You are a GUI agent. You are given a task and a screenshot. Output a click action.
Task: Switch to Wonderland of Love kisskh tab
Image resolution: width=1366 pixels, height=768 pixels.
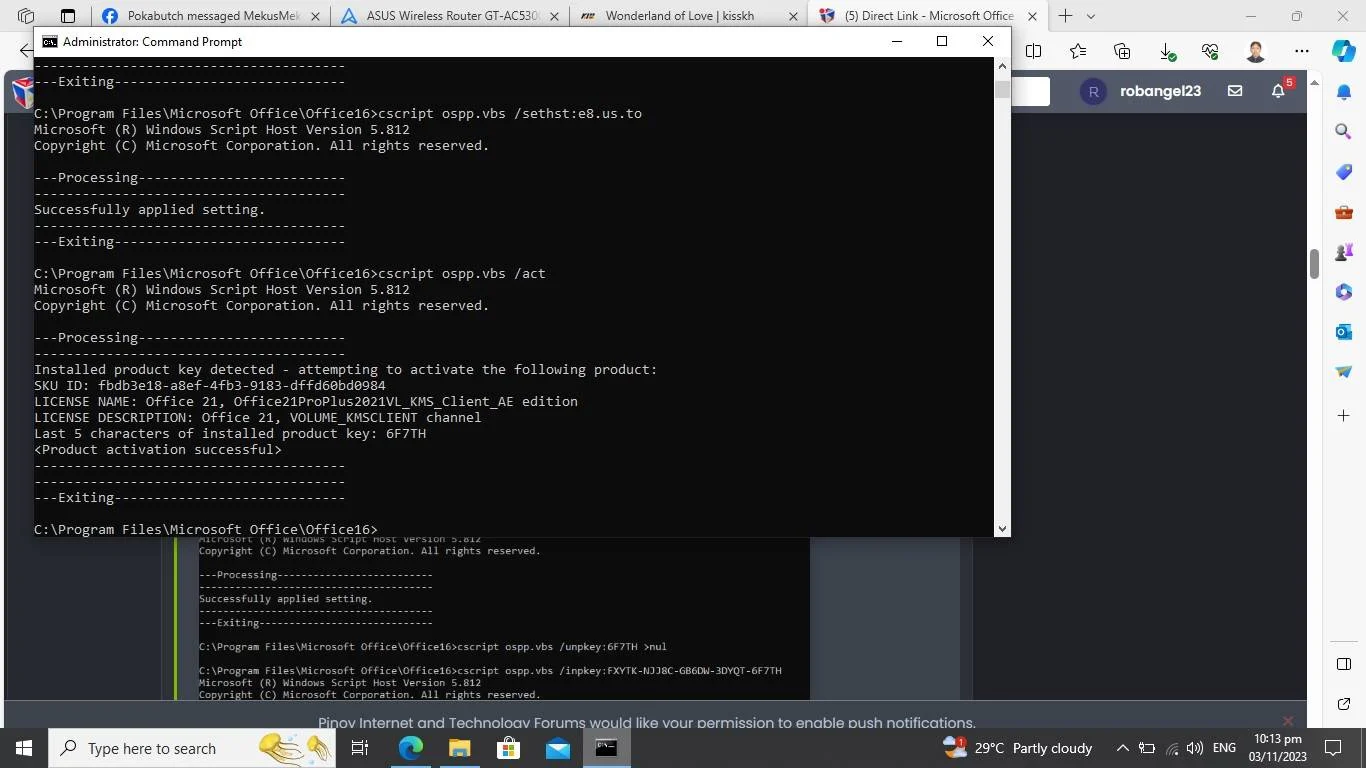click(x=689, y=16)
